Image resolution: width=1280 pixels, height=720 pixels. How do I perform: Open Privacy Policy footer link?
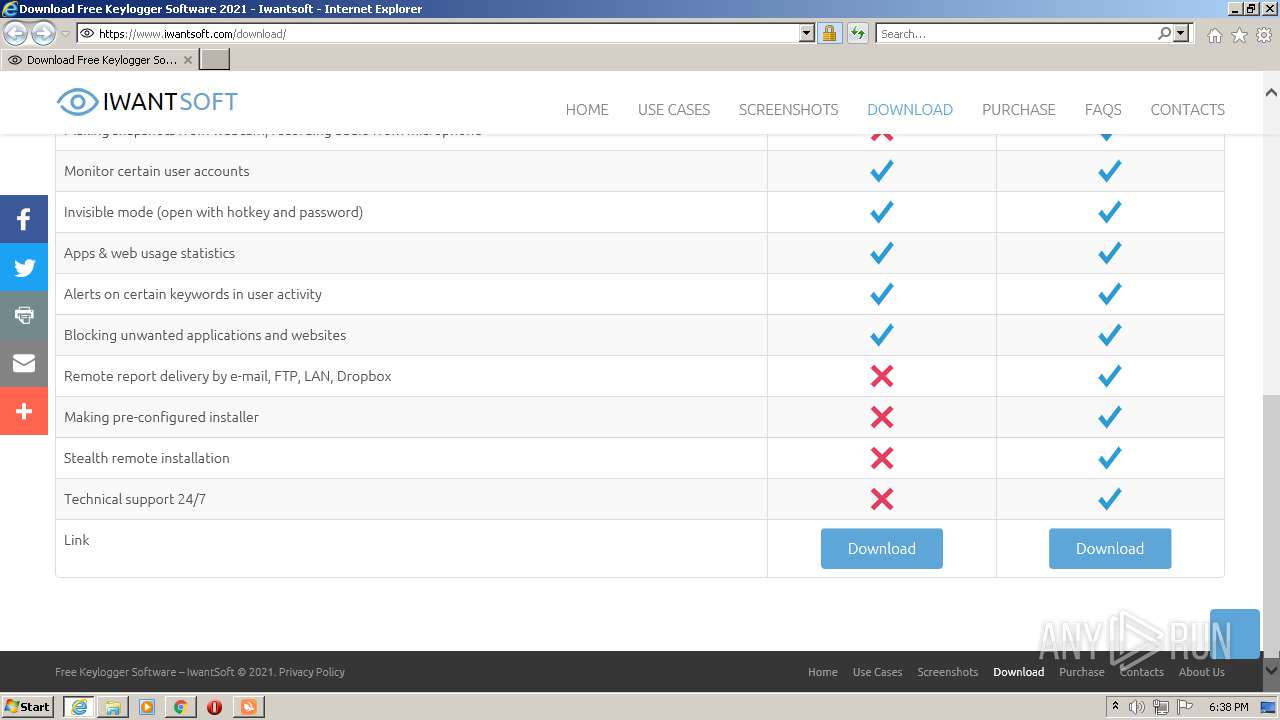click(312, 672)
